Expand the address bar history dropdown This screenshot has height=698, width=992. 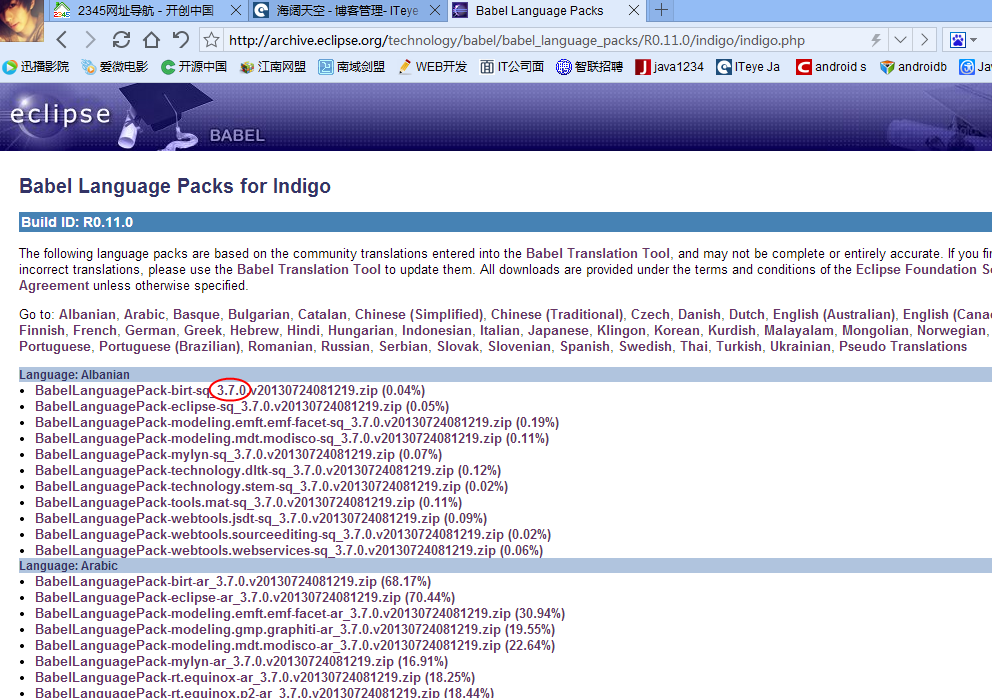pos(900,40)
